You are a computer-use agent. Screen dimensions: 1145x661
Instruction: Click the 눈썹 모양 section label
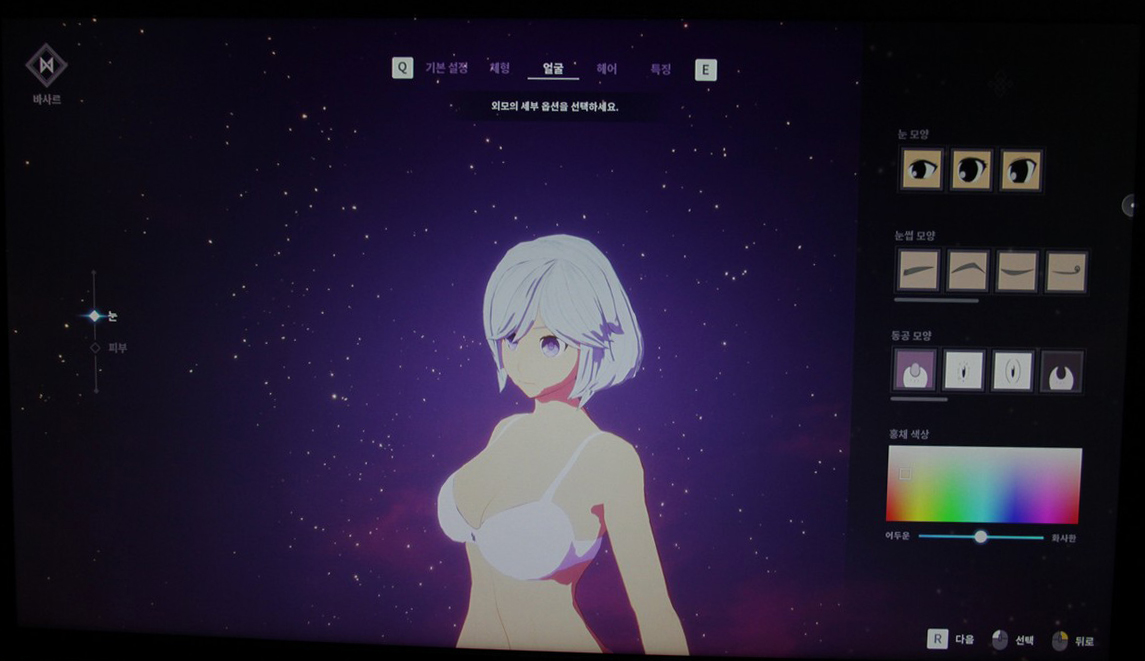point(914,235)
